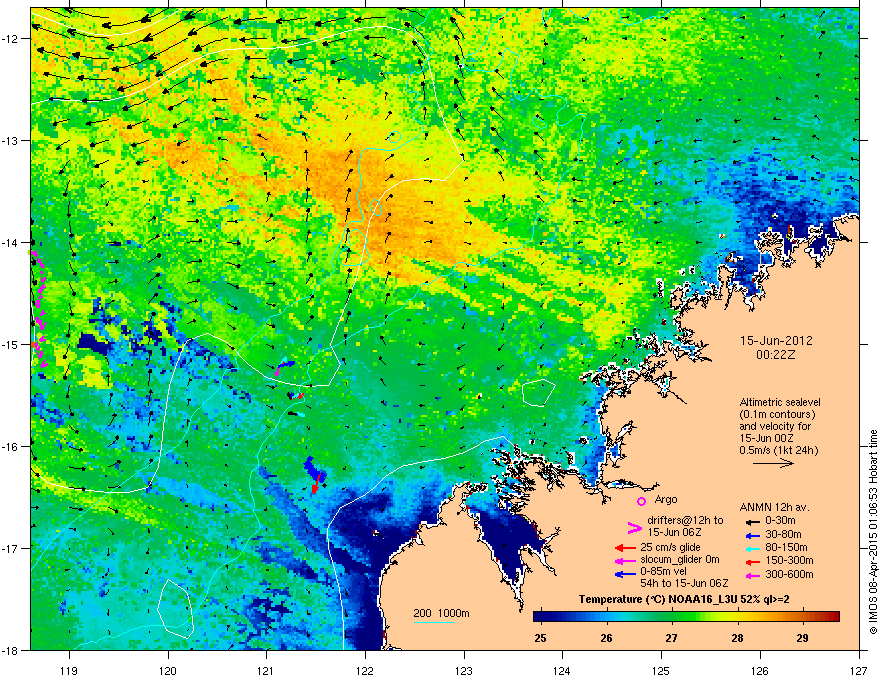The width and height of the screenshot is (880, 680).
Task: Click the latitude axis label '-15'
Action: coord(11,344)
